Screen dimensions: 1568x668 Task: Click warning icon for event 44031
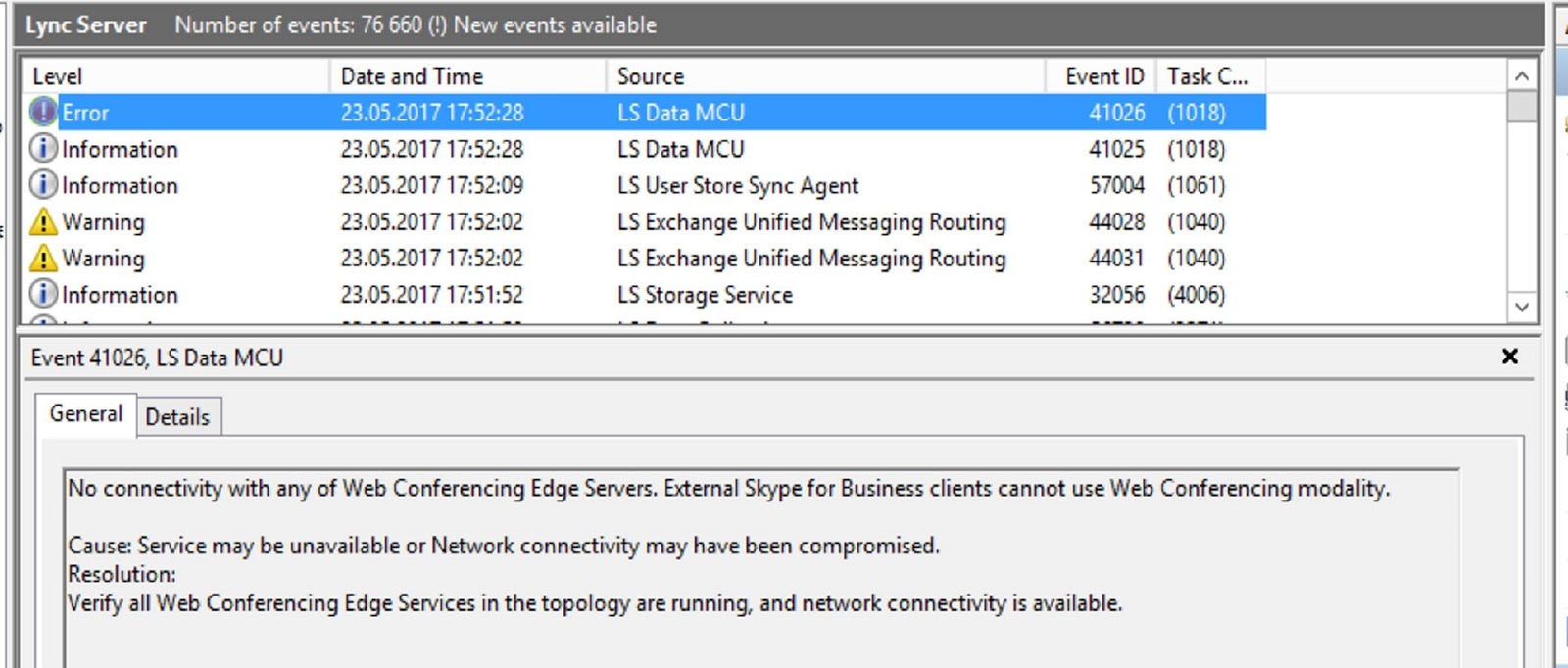point(43,259)
